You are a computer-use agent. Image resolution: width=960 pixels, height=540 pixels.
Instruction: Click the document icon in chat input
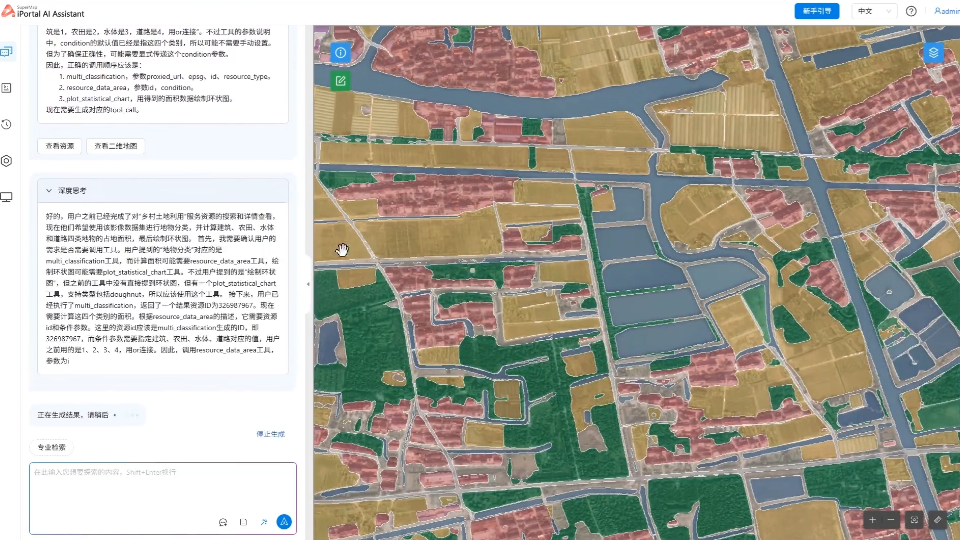[x=244, y=522]
